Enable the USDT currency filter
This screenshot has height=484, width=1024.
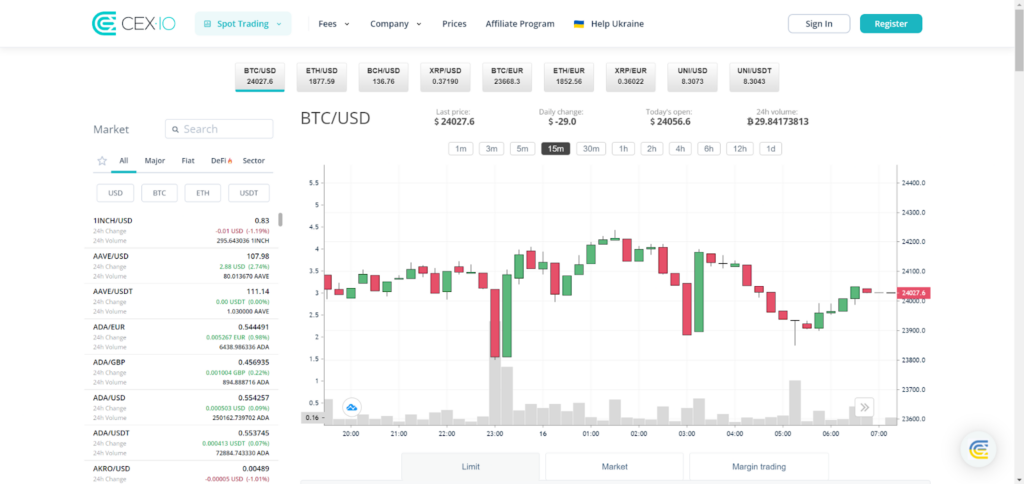[249, 193]
